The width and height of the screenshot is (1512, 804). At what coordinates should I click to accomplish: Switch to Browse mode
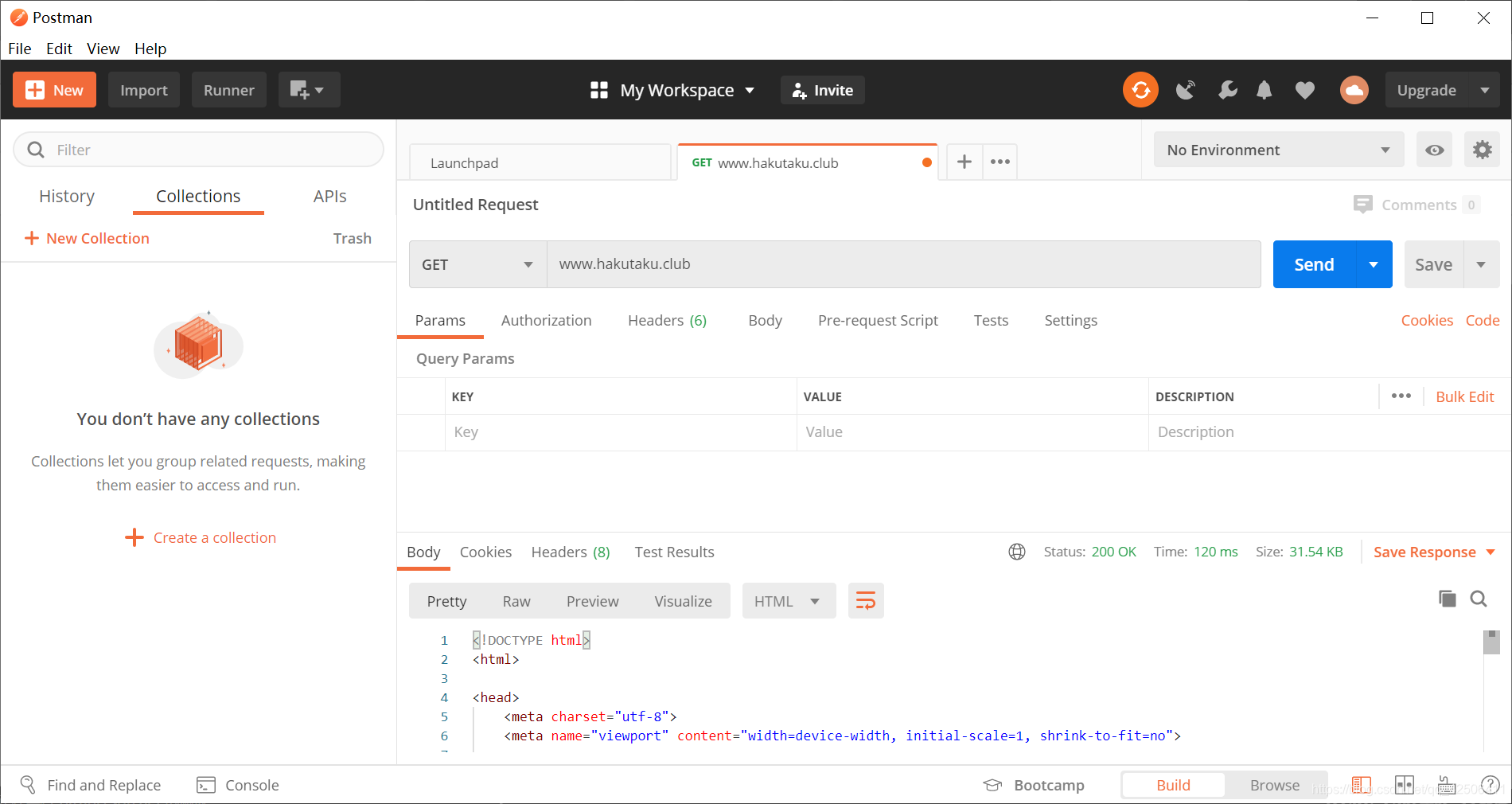[x=1274, y=785]
